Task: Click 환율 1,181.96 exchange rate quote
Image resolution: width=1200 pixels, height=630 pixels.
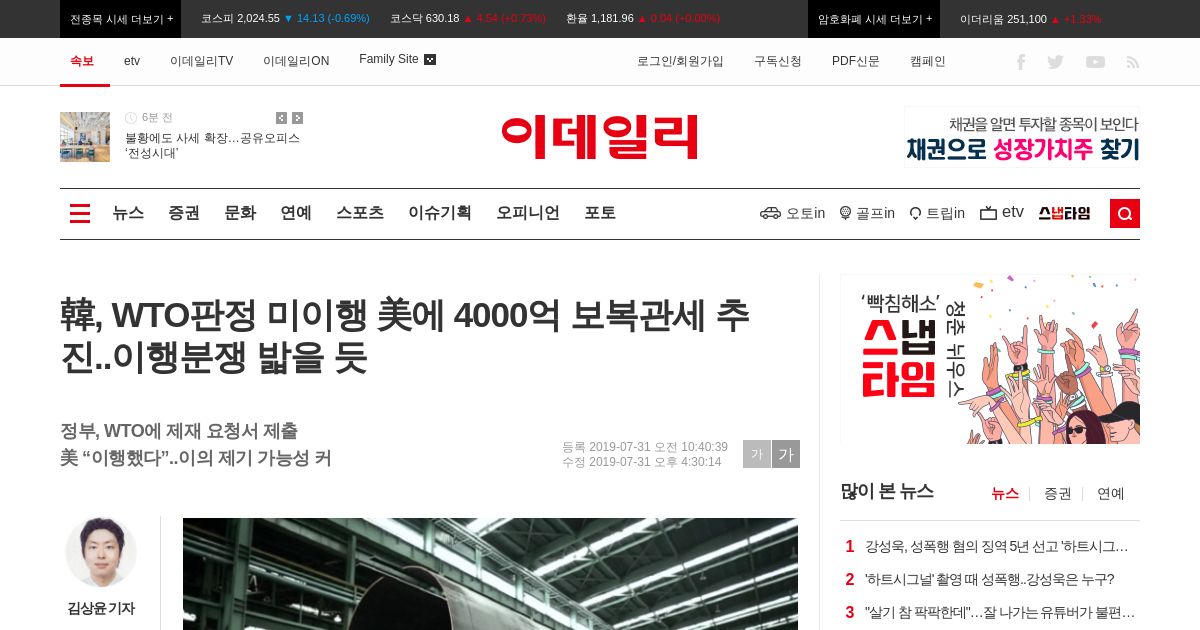Action: pos(643,19)
